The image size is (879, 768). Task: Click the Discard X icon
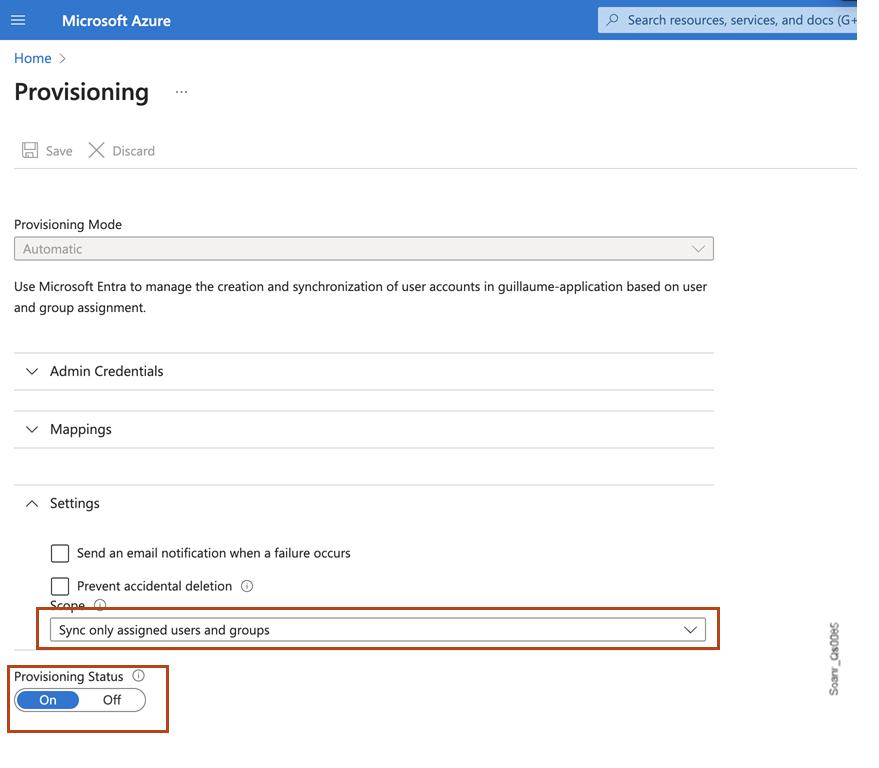coord(96,150)
